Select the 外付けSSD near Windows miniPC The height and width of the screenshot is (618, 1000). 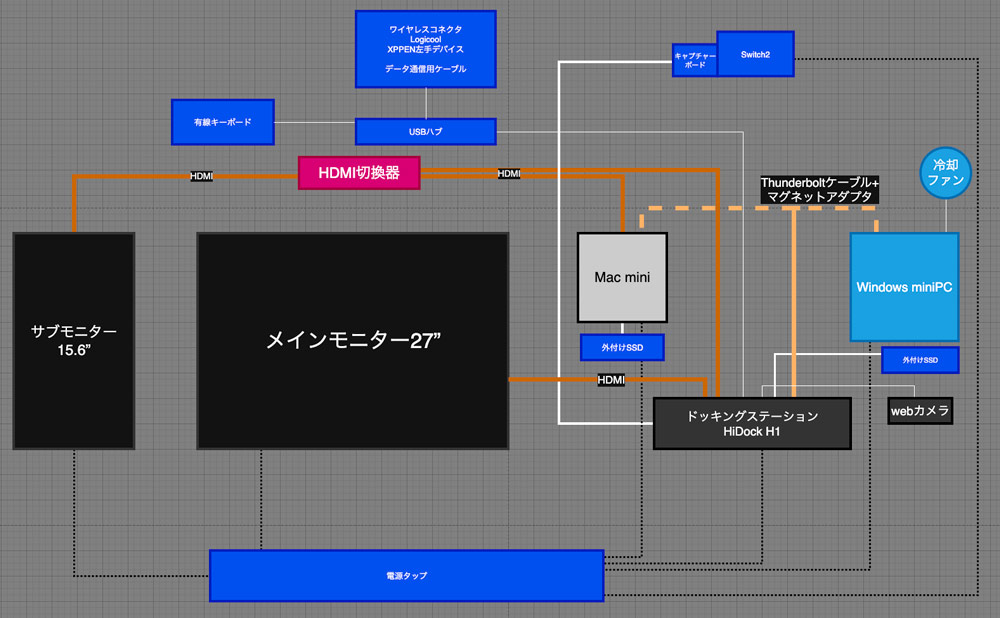(x=919, y=360)
